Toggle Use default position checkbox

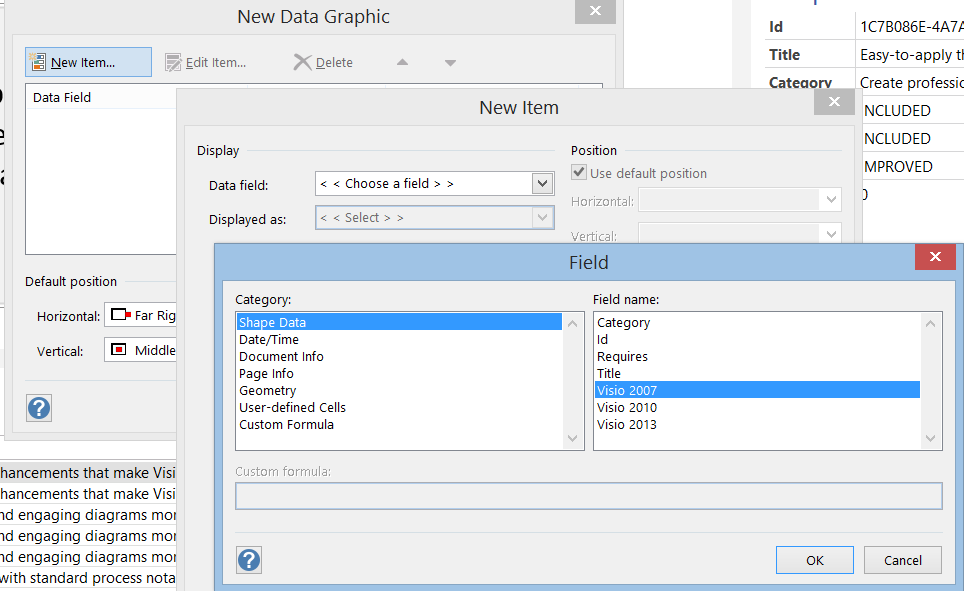tap(579, 172)
